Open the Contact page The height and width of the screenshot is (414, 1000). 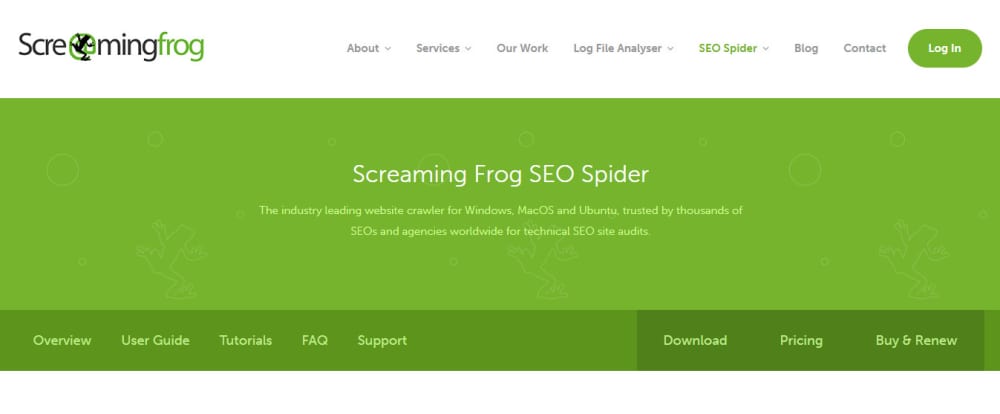[x=865, y=48]
